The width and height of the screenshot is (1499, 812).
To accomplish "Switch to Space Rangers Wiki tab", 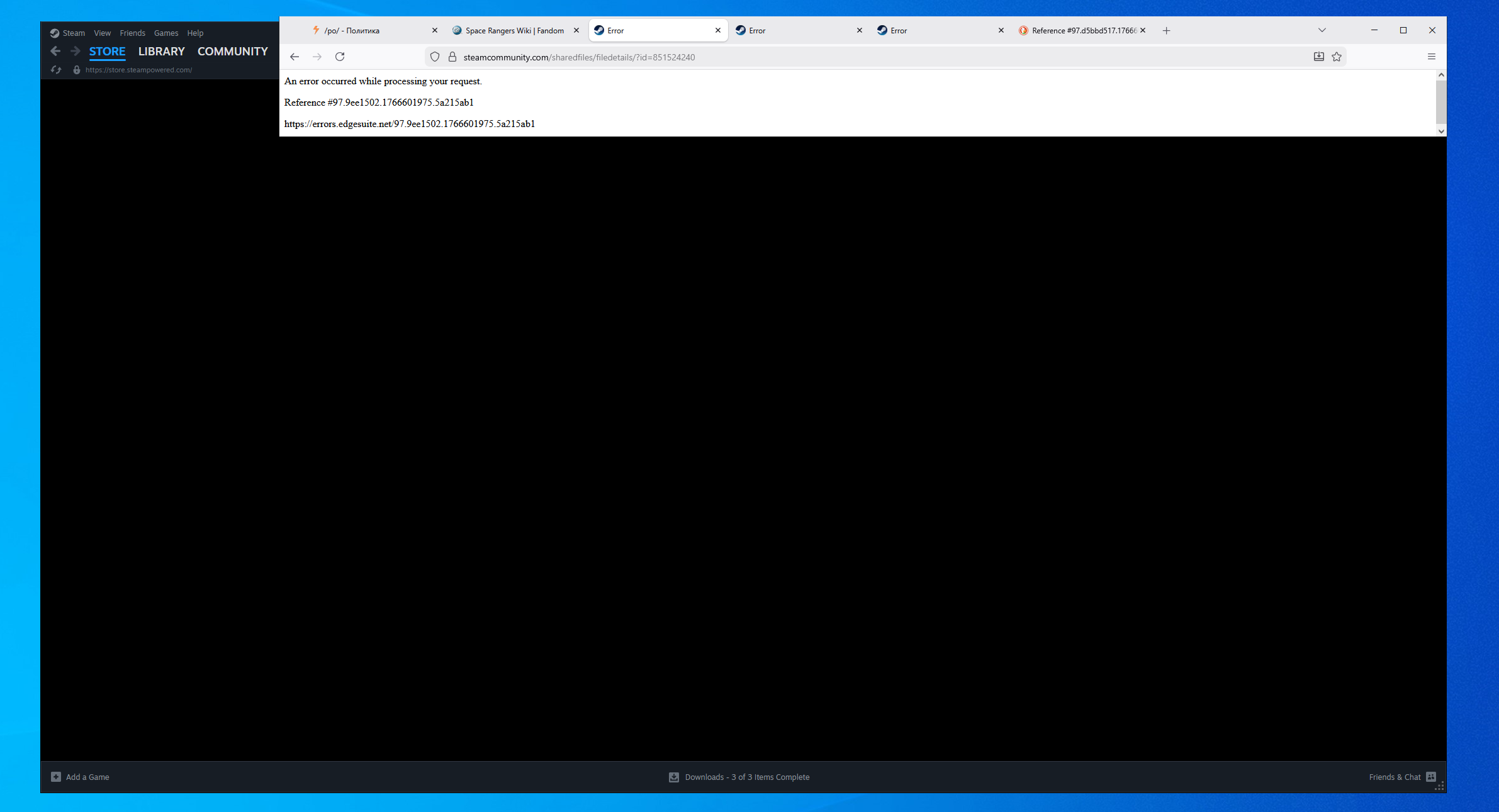I will click(x=514, y=30).
